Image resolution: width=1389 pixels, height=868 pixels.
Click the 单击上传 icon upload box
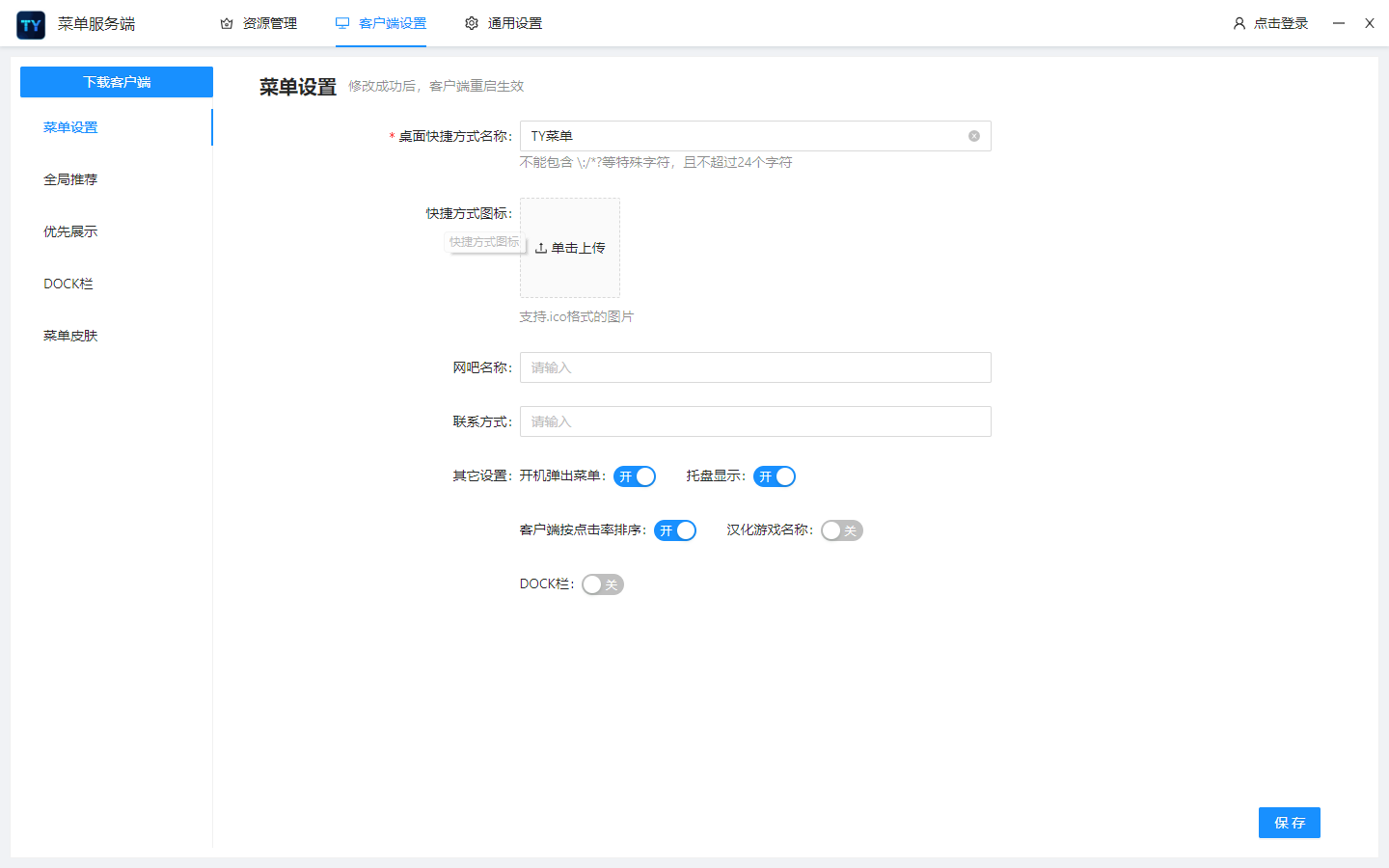(x=570, y=248)
